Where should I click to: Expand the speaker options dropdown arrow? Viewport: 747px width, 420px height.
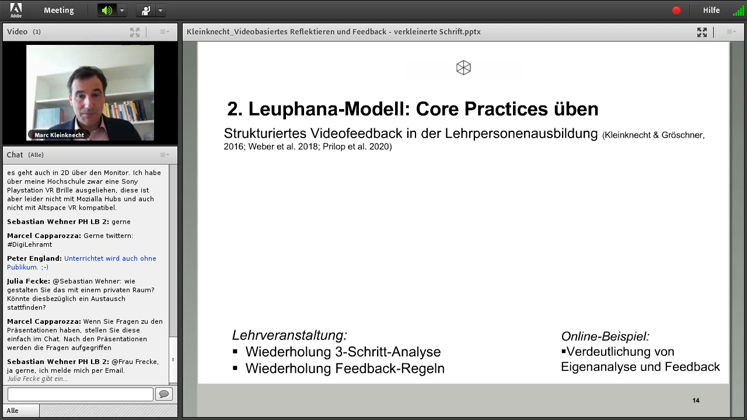122,10
